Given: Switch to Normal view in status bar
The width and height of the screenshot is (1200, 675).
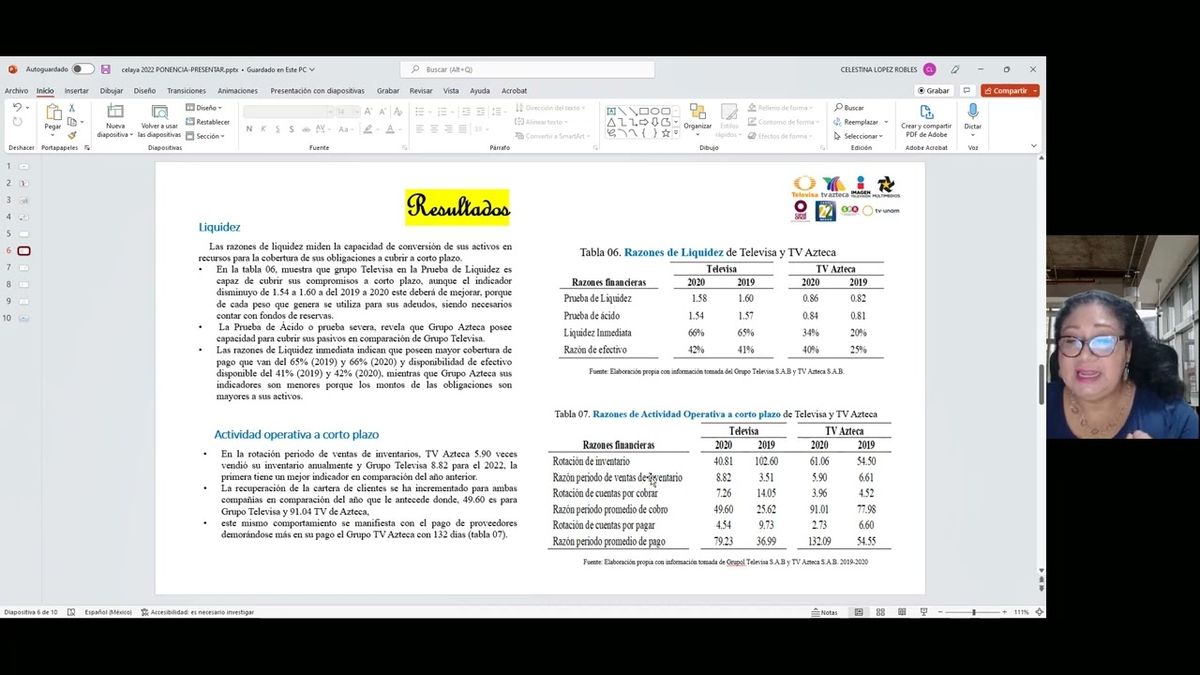Looking at the screenshot, I should (x=858, y=612).
